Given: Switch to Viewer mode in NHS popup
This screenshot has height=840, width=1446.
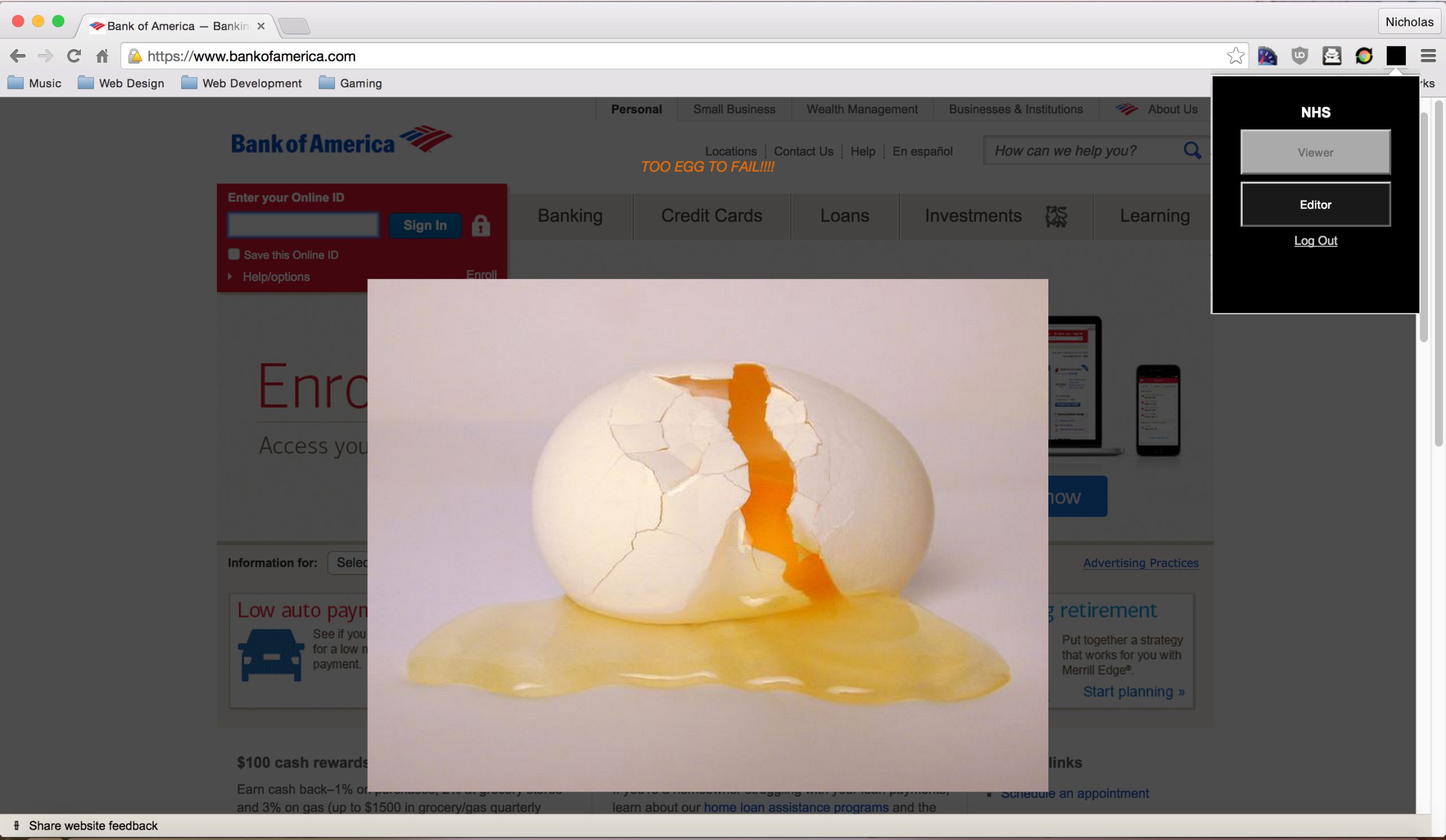Looking at the screenshot, I should (x=1315, y=152).
